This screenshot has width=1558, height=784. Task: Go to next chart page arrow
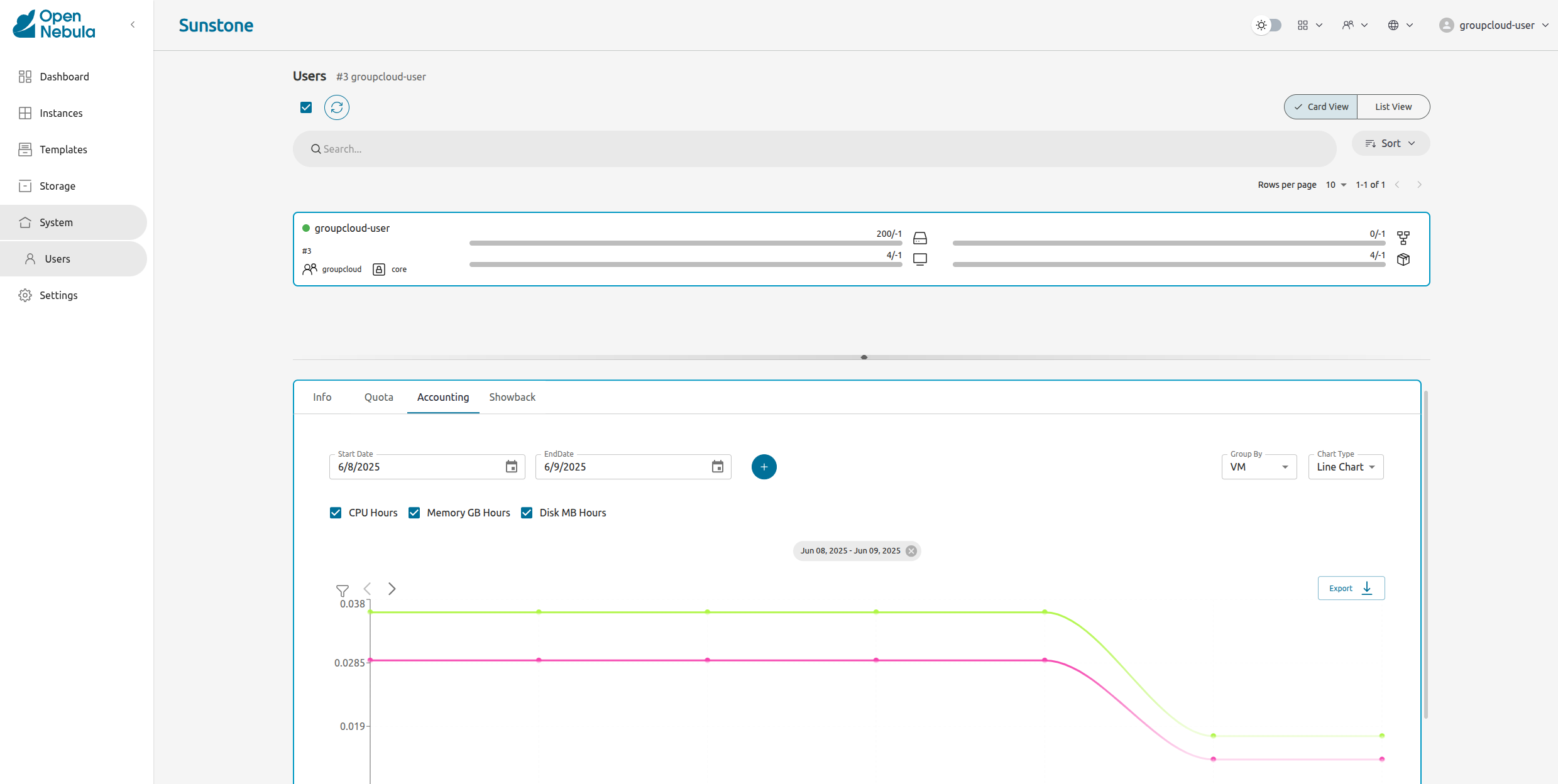coord(392,589)
